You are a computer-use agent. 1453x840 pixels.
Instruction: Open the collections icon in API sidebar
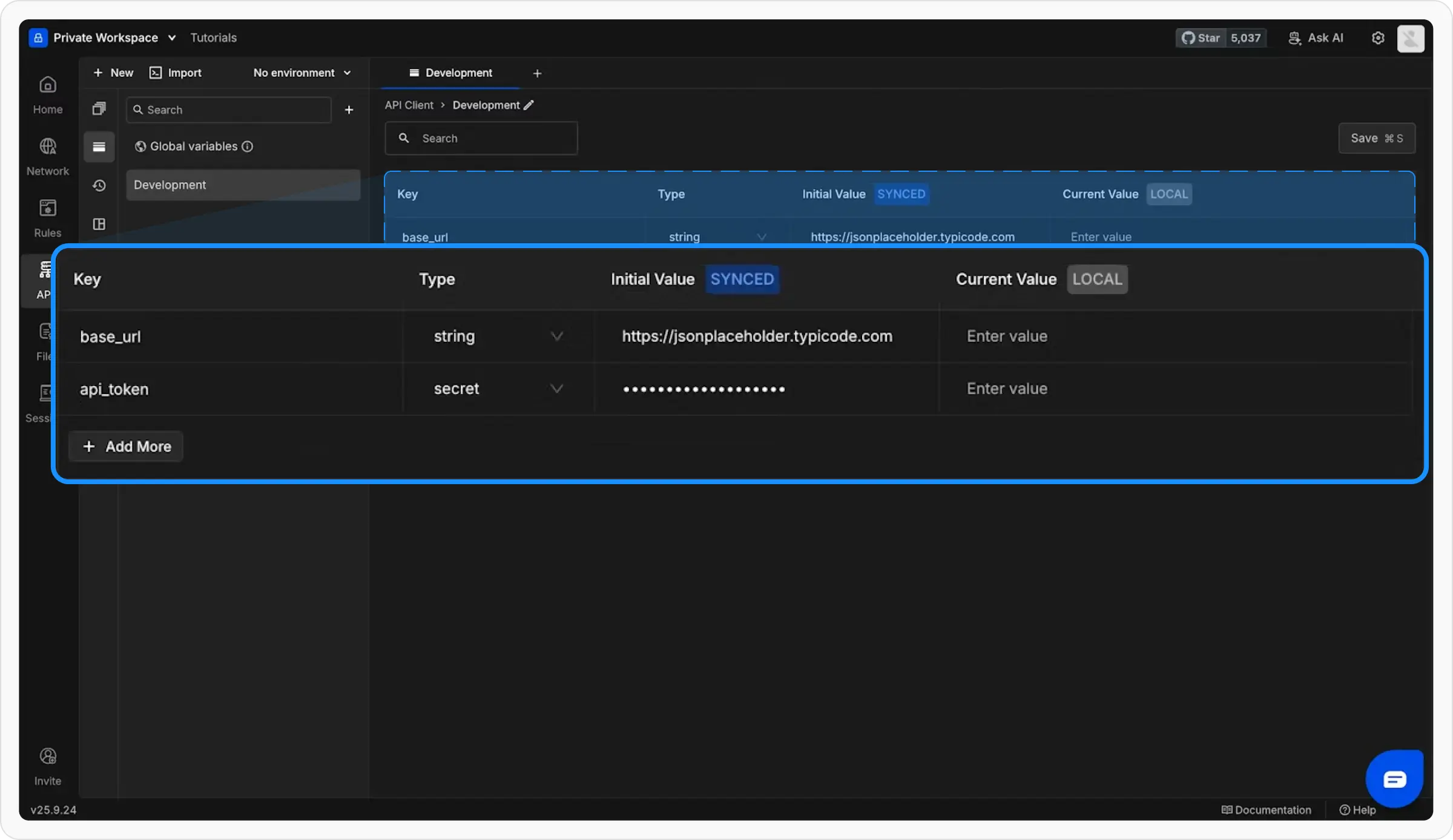(99, 109)
